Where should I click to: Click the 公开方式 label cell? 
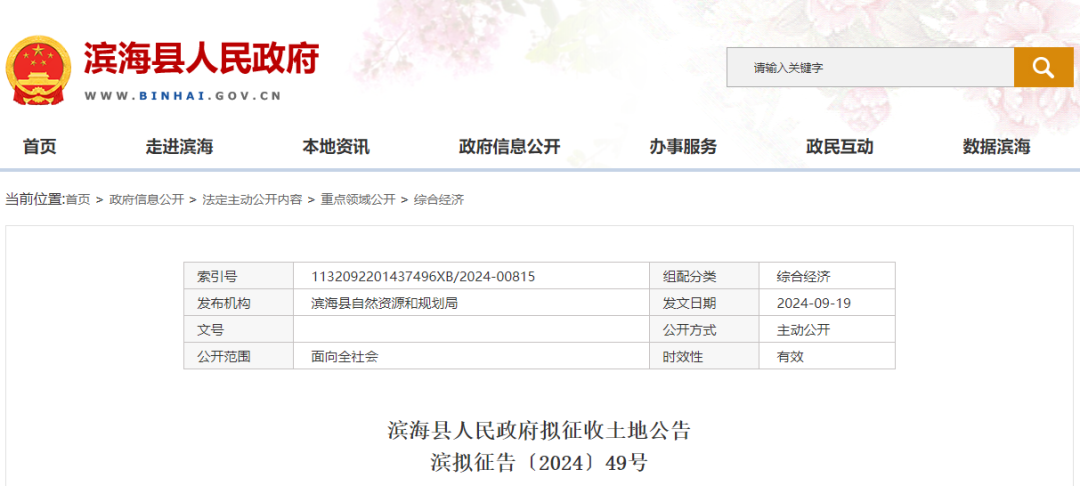pos(704,330)
